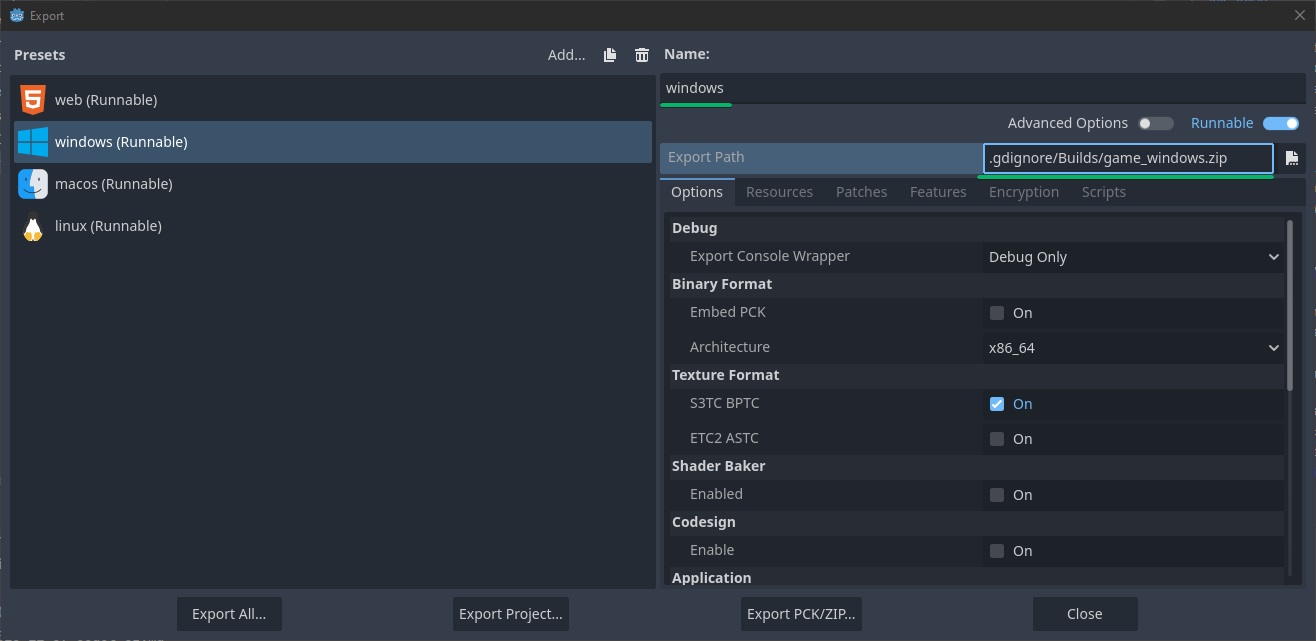1316x641 pixels.
Task: Click the delete preset trash icon
Action: click(x=642, y=55)
